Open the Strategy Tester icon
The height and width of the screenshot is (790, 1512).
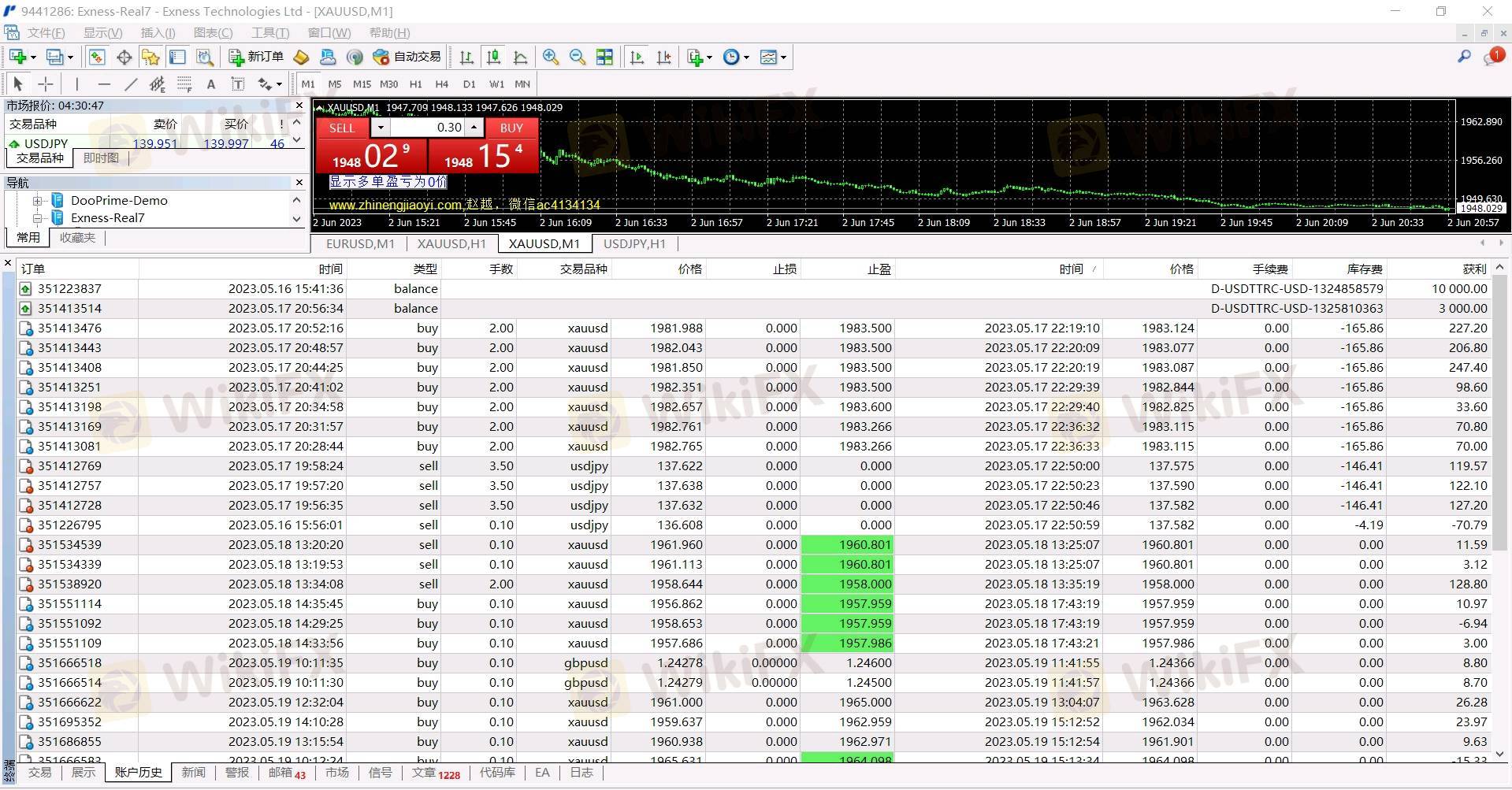pos(205,57)
